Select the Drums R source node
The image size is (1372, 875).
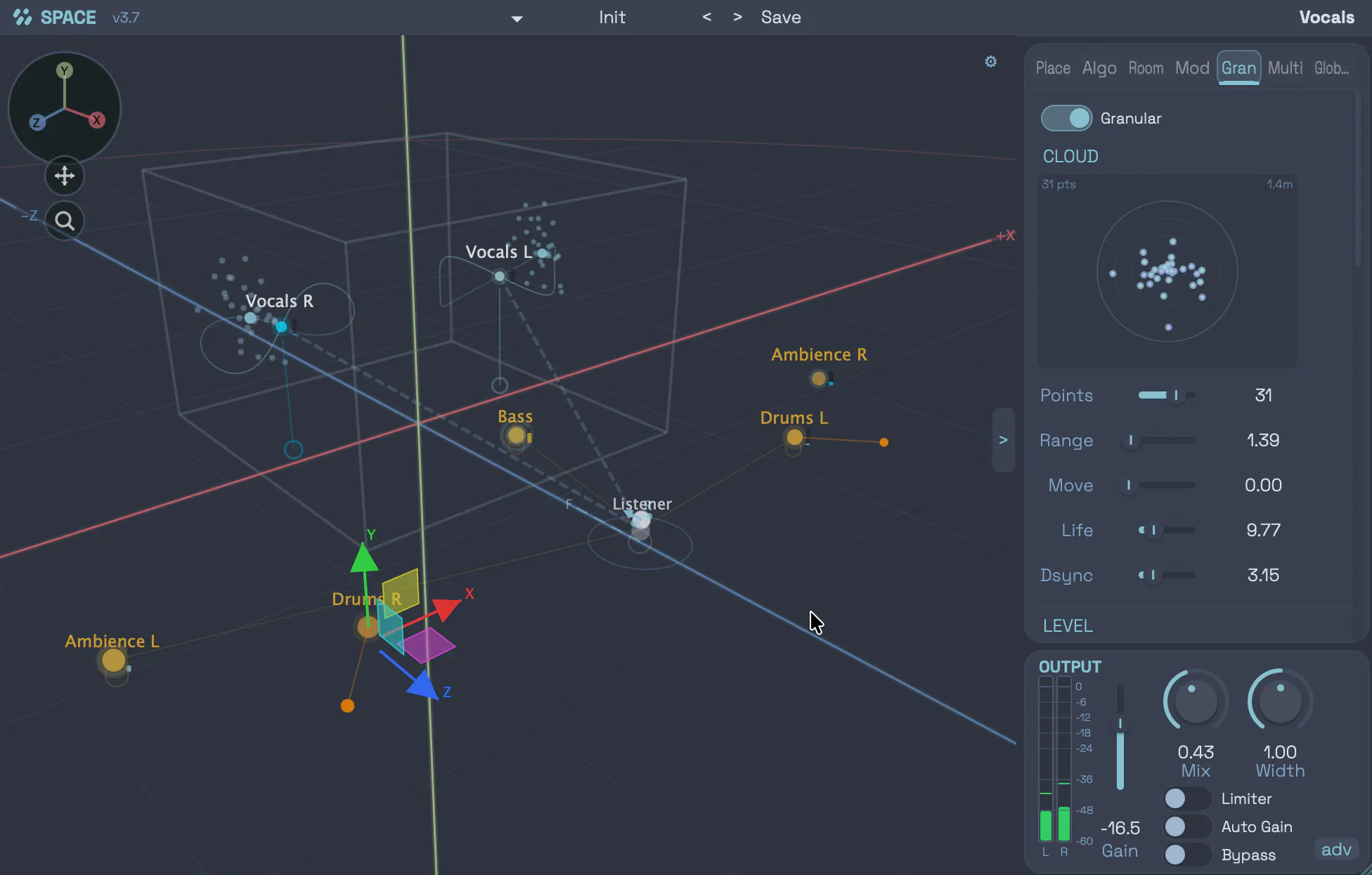coord(368,627)
